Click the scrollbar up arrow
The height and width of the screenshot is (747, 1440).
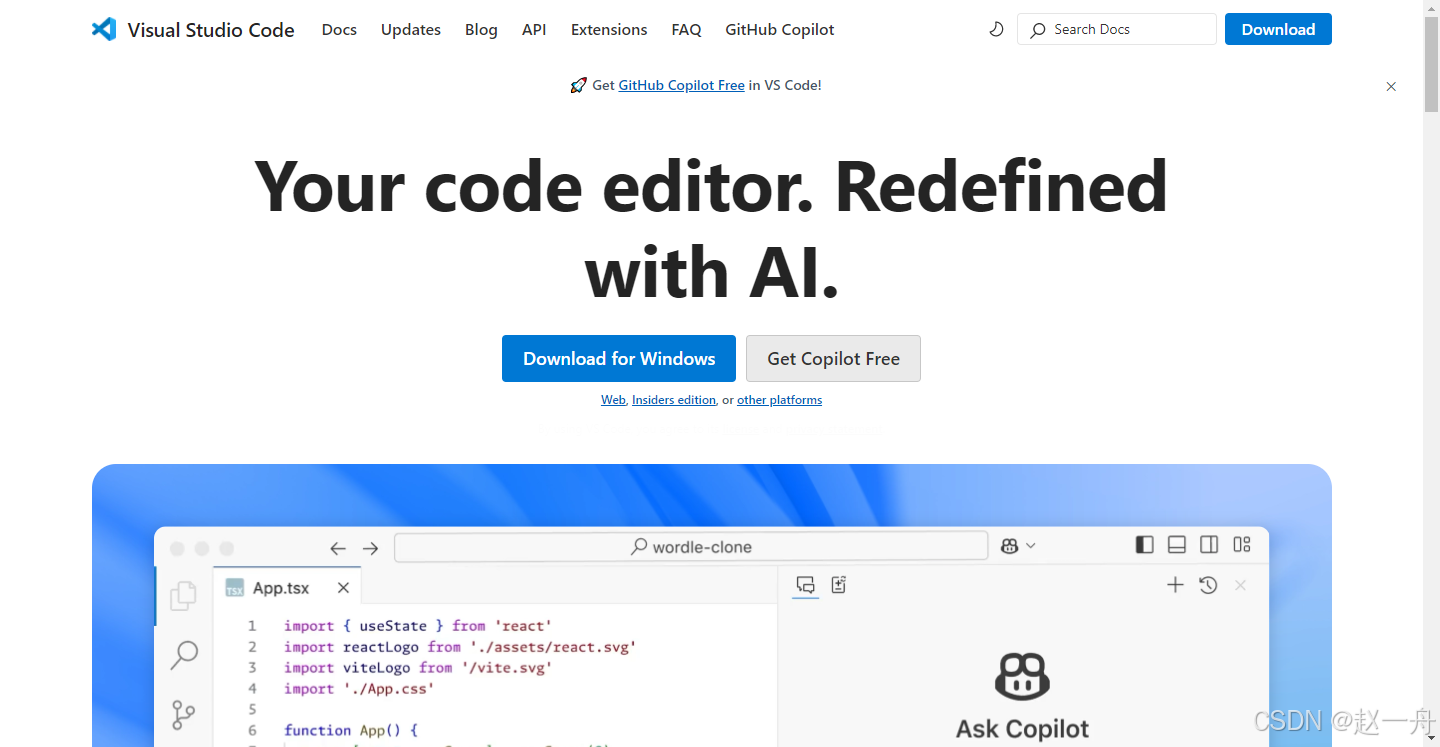tap(1431, 8)
